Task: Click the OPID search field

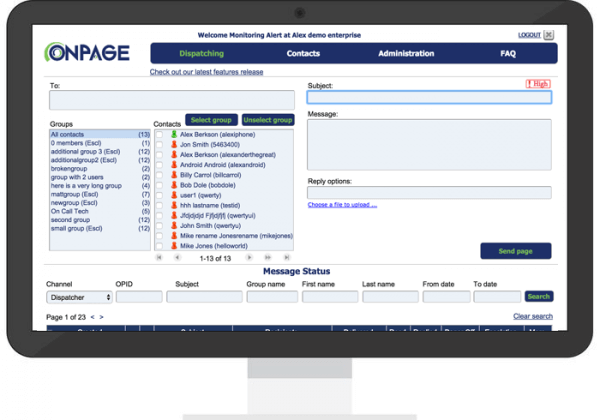Action: [x=139, y=297]
